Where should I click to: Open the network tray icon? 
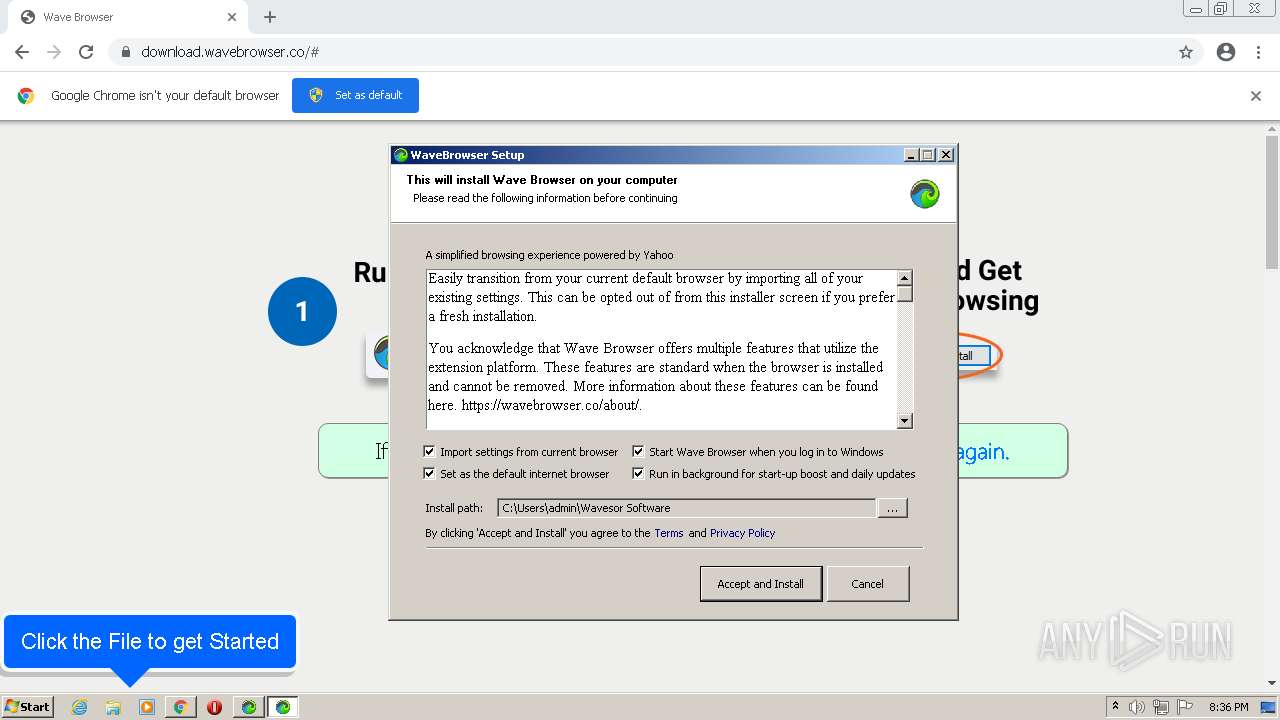click(1161, 707)
